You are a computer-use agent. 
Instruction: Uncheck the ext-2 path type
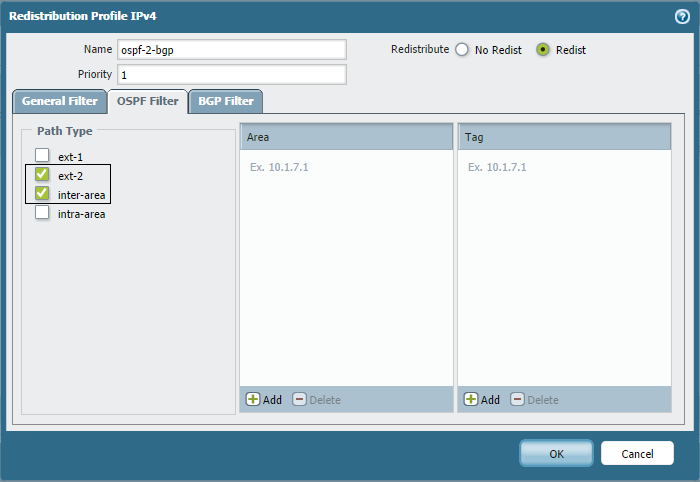point(42,175)
